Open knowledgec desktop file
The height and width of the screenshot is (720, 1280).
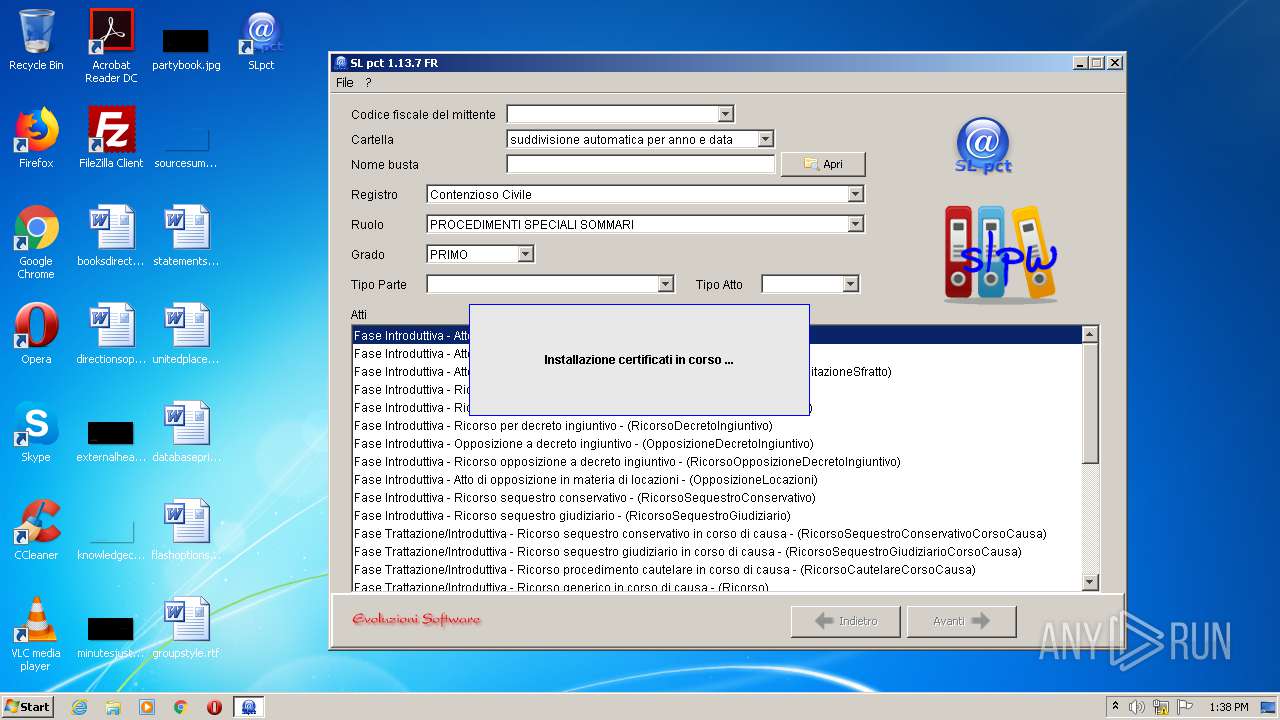[x=111, y=538]
